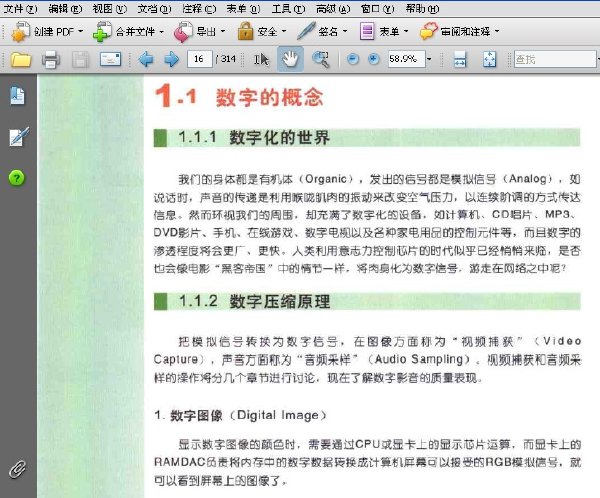Click the fit width scrolling icon
The width and height of the screenshot is (600, 498).
[460, 60]
